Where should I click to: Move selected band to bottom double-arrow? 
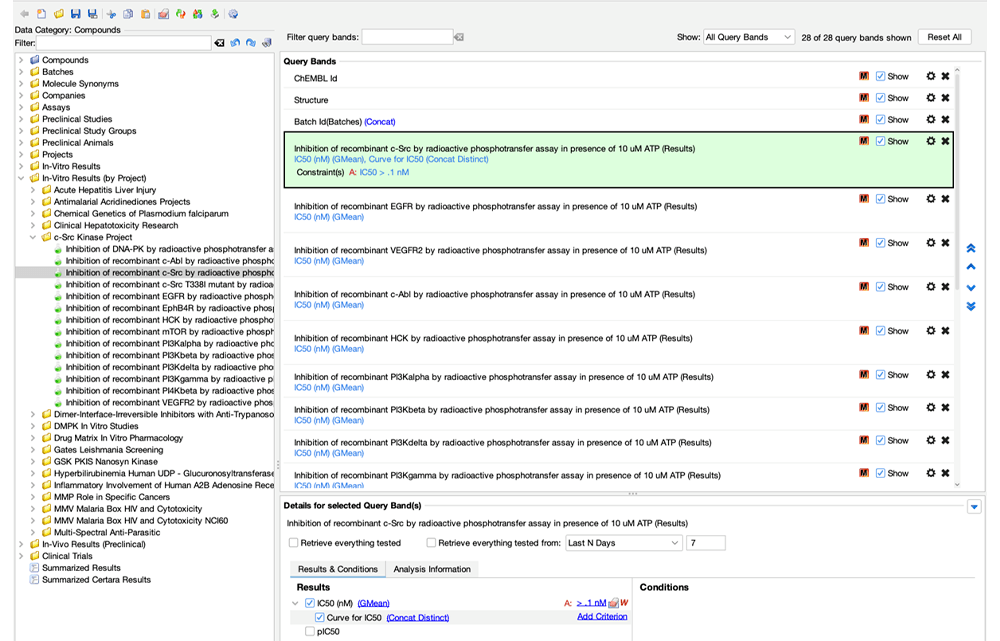(x=971, y=306)
